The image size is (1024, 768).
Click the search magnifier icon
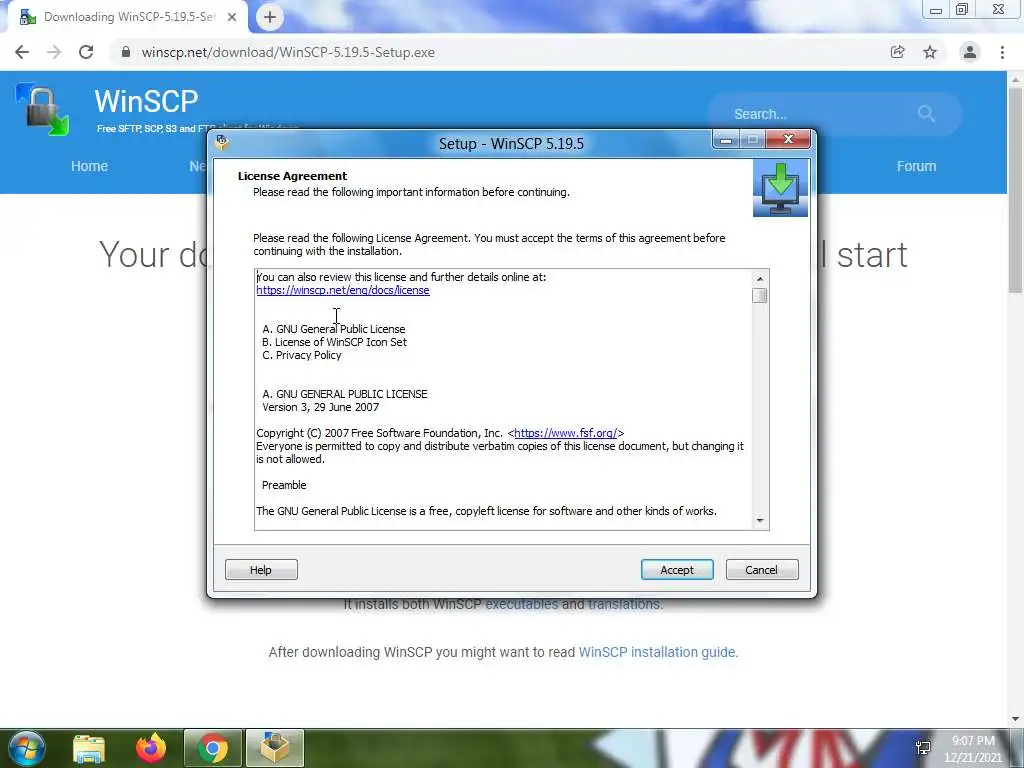(926, 114)
